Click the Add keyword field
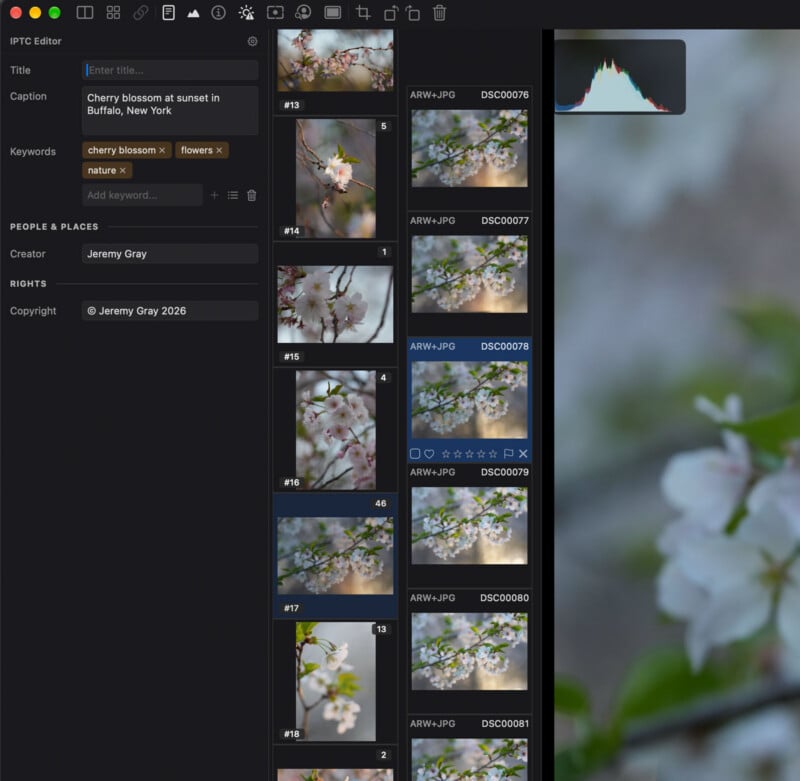Viewport: 800px width, 781px height. (x=142, y=195)
